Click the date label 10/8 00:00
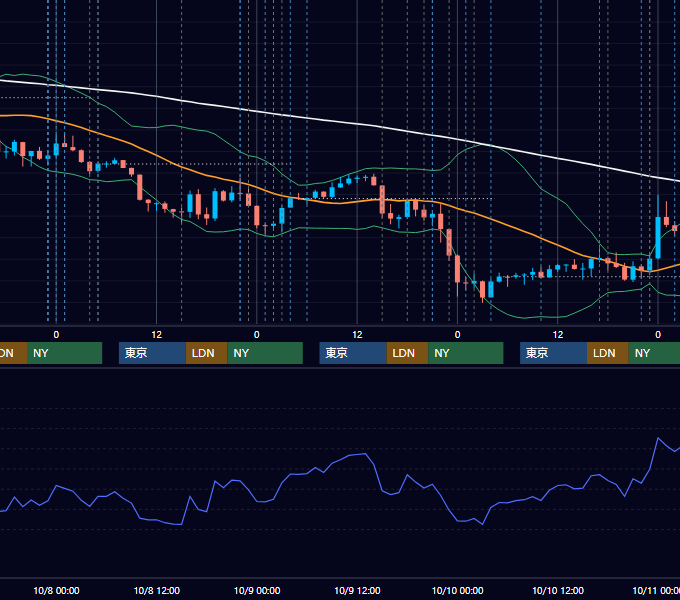Image resolution: width=680 pixels, height=600 pixels. point(56,590)
